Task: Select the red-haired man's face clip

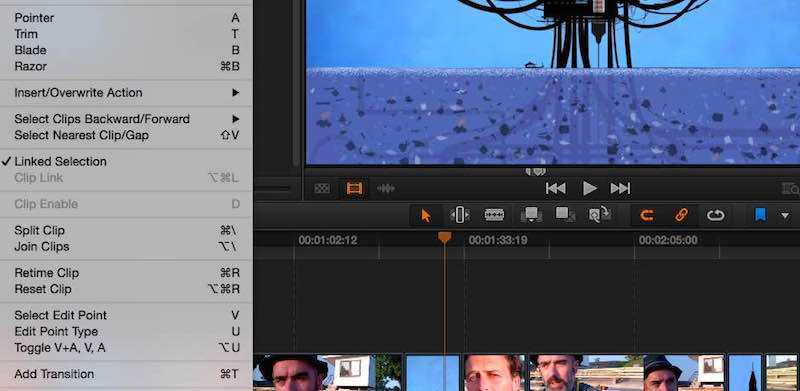Action: point(493,373)
